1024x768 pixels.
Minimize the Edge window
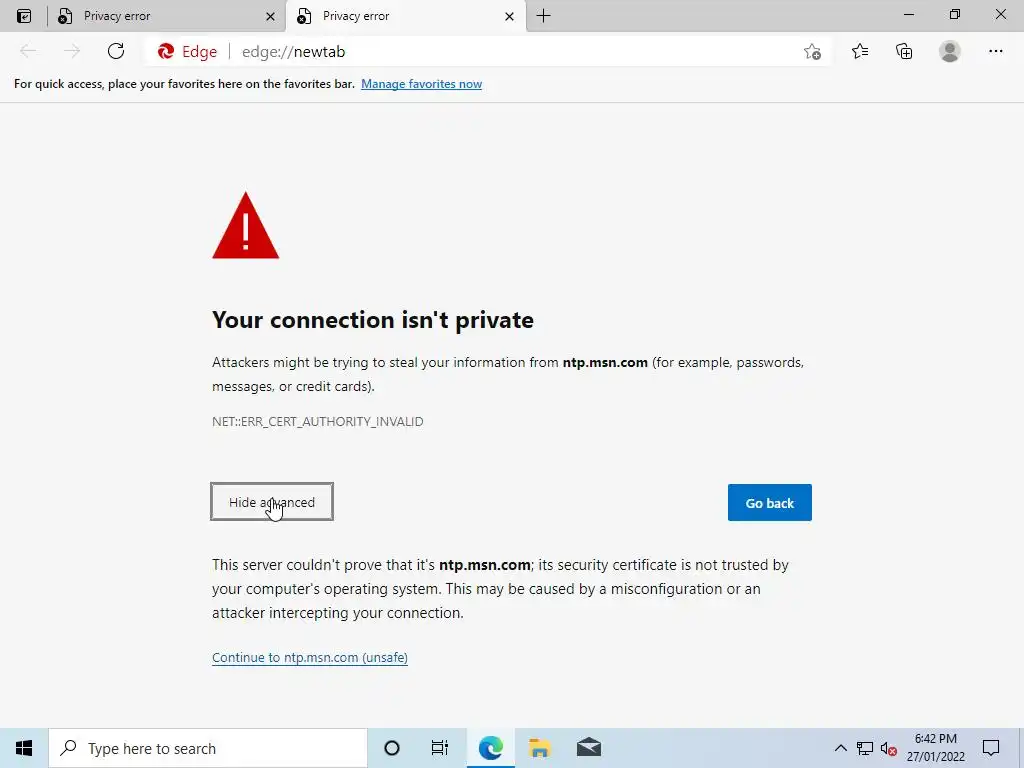[x=908, y=15]
